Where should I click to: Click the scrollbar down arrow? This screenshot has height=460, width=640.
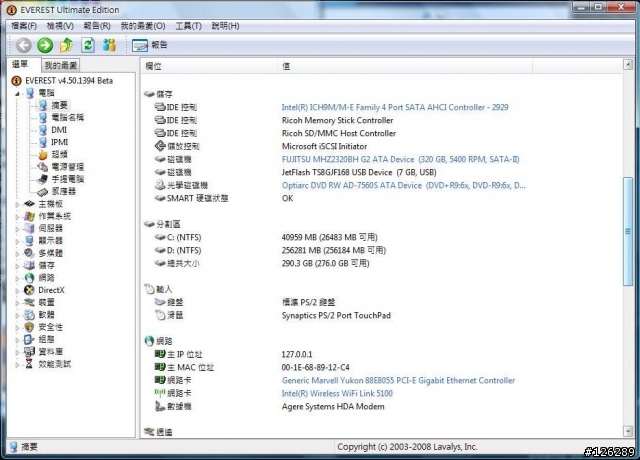[628, 431]
